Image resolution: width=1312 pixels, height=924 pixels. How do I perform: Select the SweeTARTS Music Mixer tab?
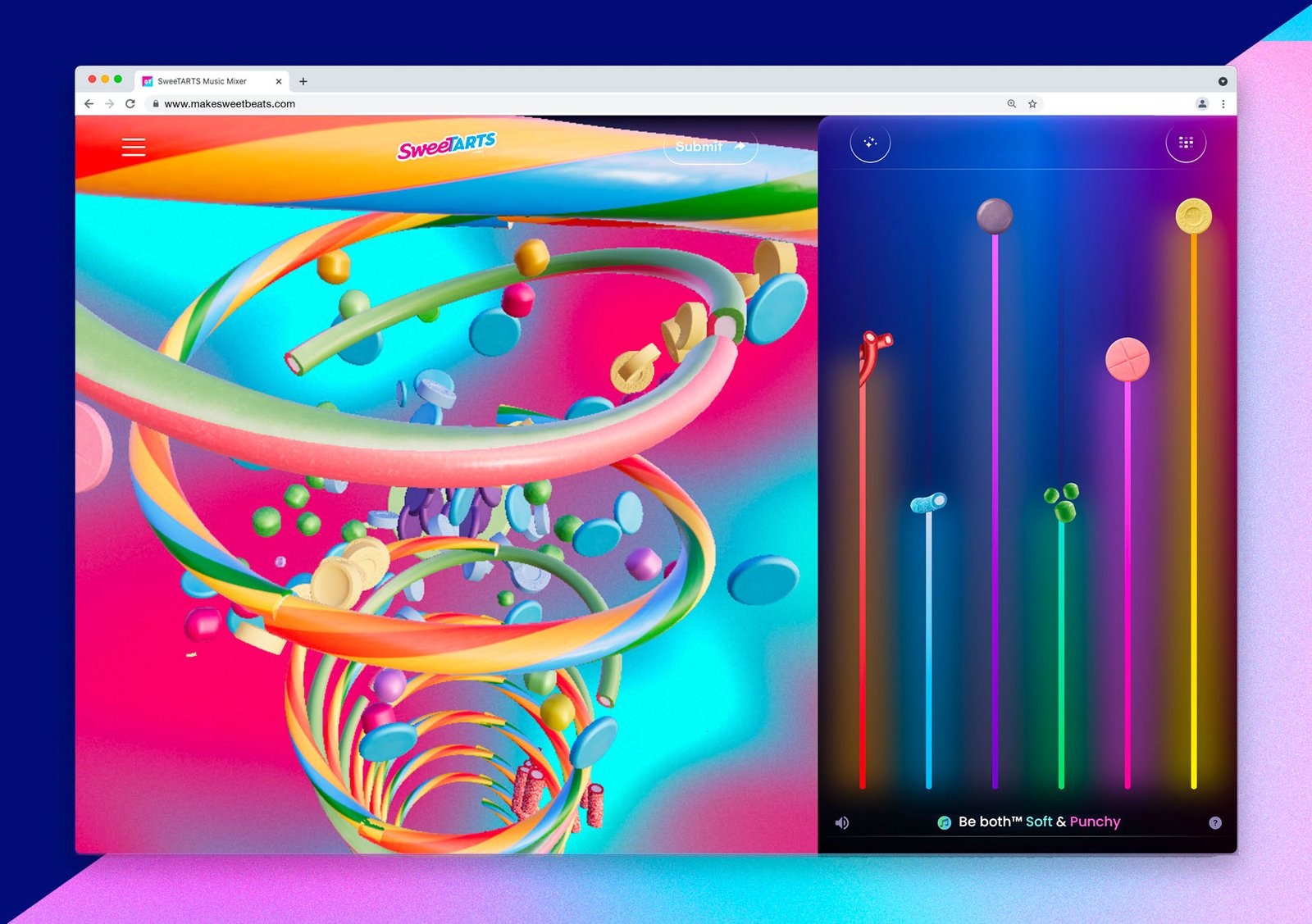(212, 81)
